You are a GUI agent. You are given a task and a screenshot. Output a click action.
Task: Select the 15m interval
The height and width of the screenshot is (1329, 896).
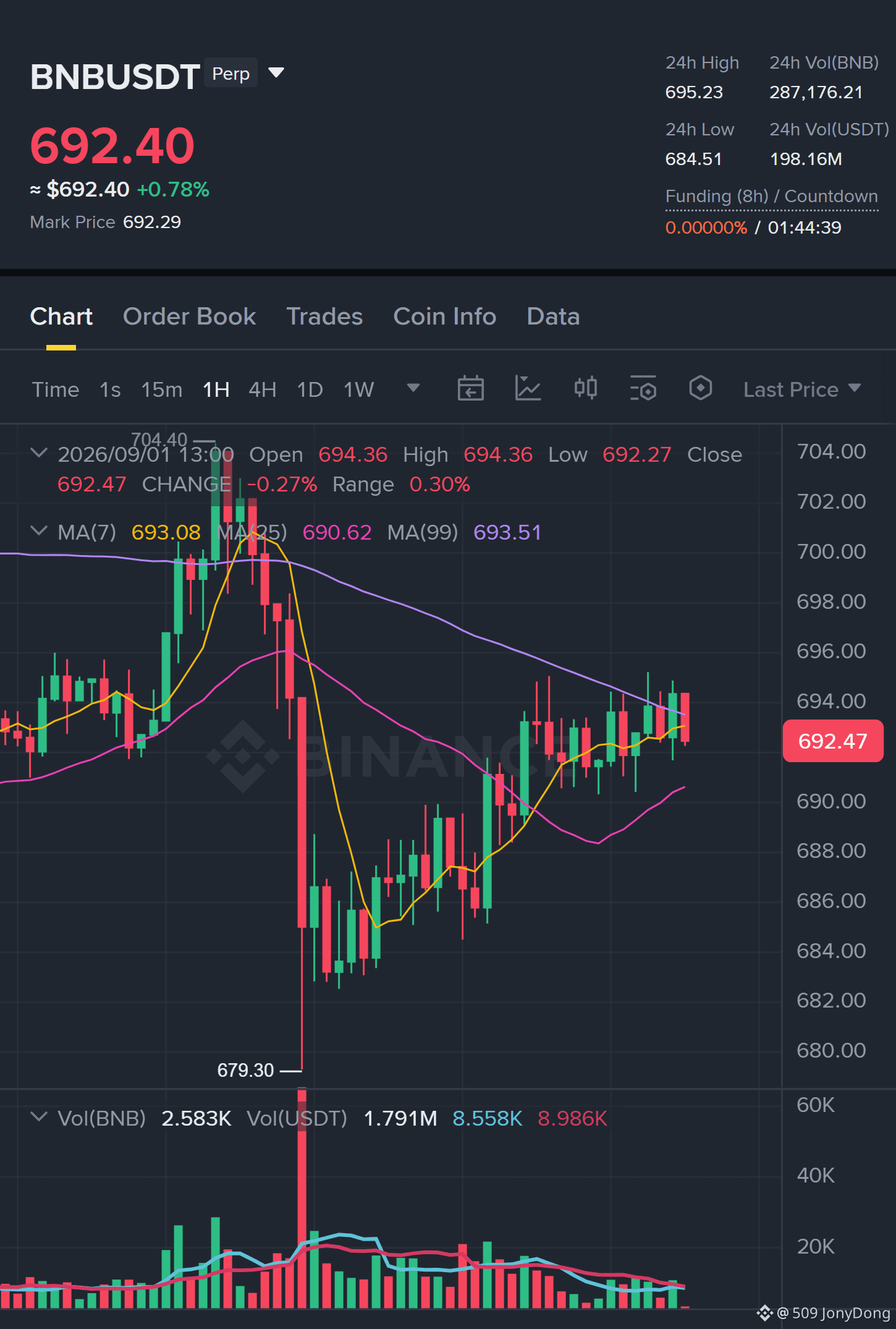(x=161, y=389)
